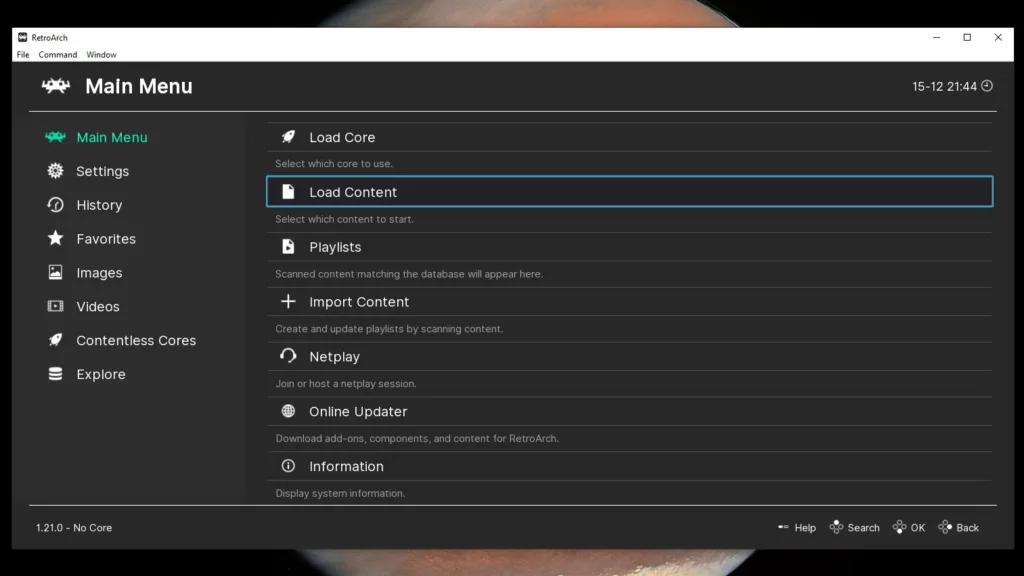Click the star icon beside Favorites

pos(56,239)
